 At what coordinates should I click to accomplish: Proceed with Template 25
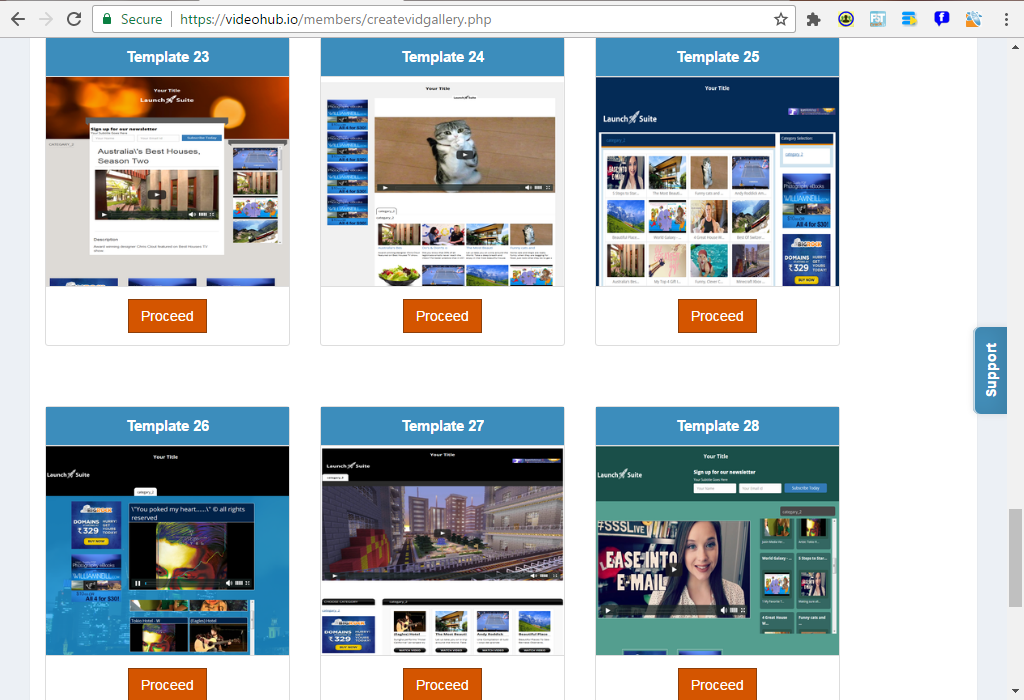(717, 315)
